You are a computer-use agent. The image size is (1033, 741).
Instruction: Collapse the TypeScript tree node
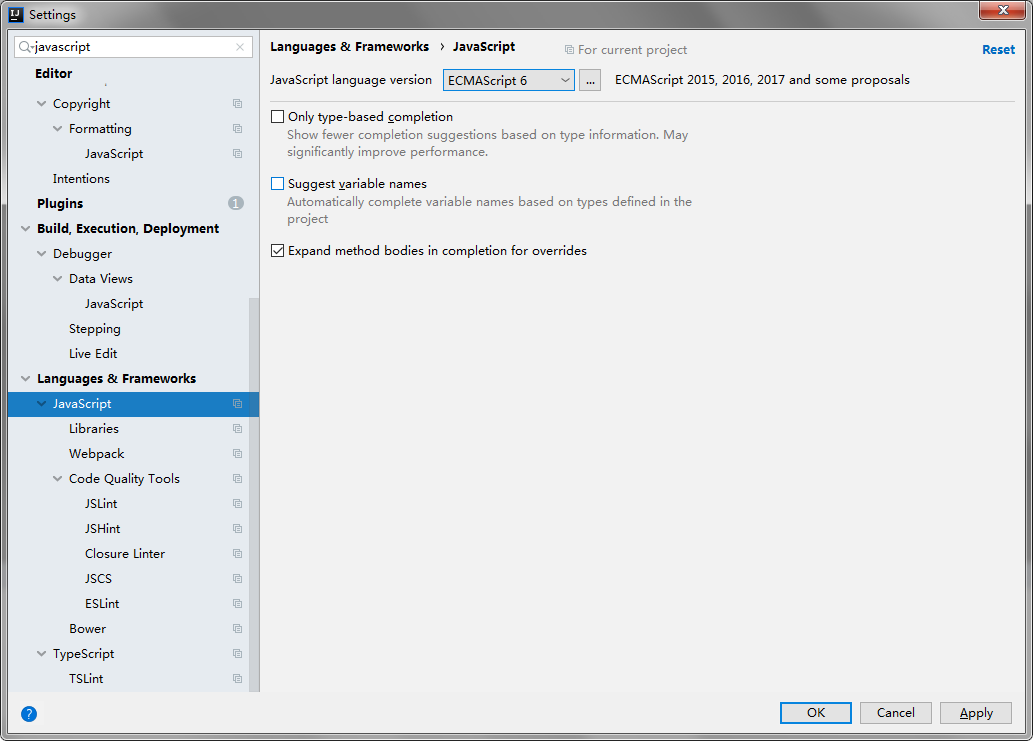click(42, 654)
